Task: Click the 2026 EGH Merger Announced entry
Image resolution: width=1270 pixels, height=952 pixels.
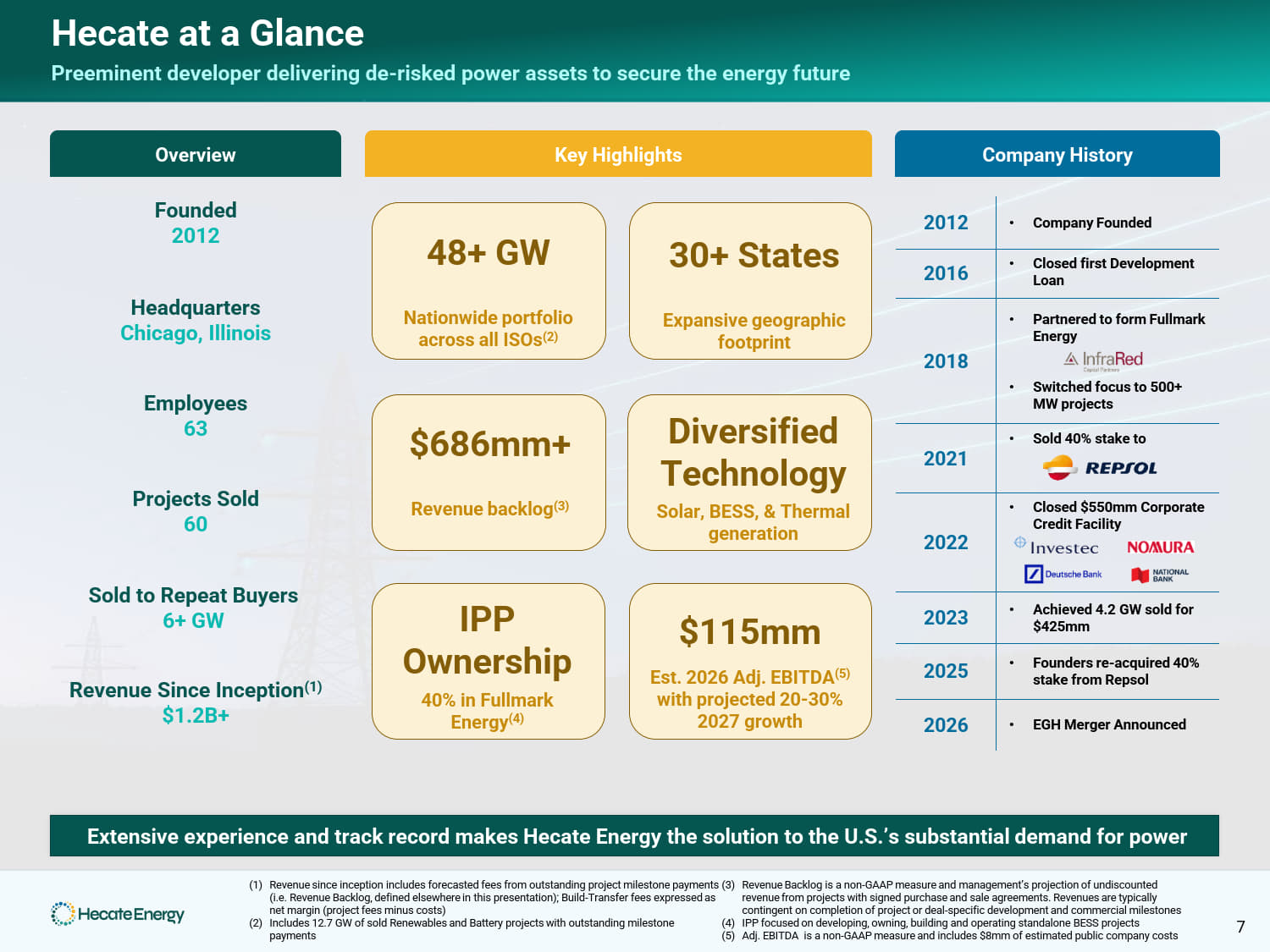Action: tap(1109, 724)
